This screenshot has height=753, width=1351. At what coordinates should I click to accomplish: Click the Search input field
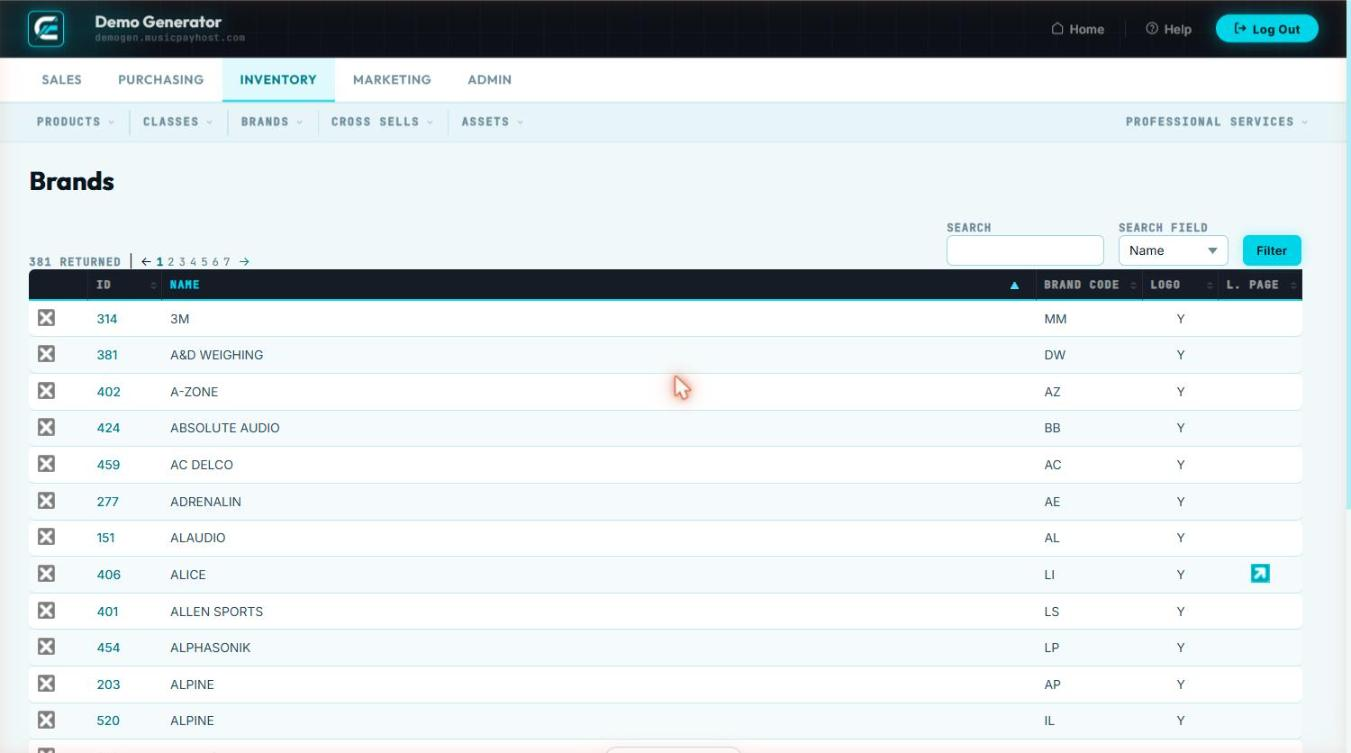[x=1025, y=251]
